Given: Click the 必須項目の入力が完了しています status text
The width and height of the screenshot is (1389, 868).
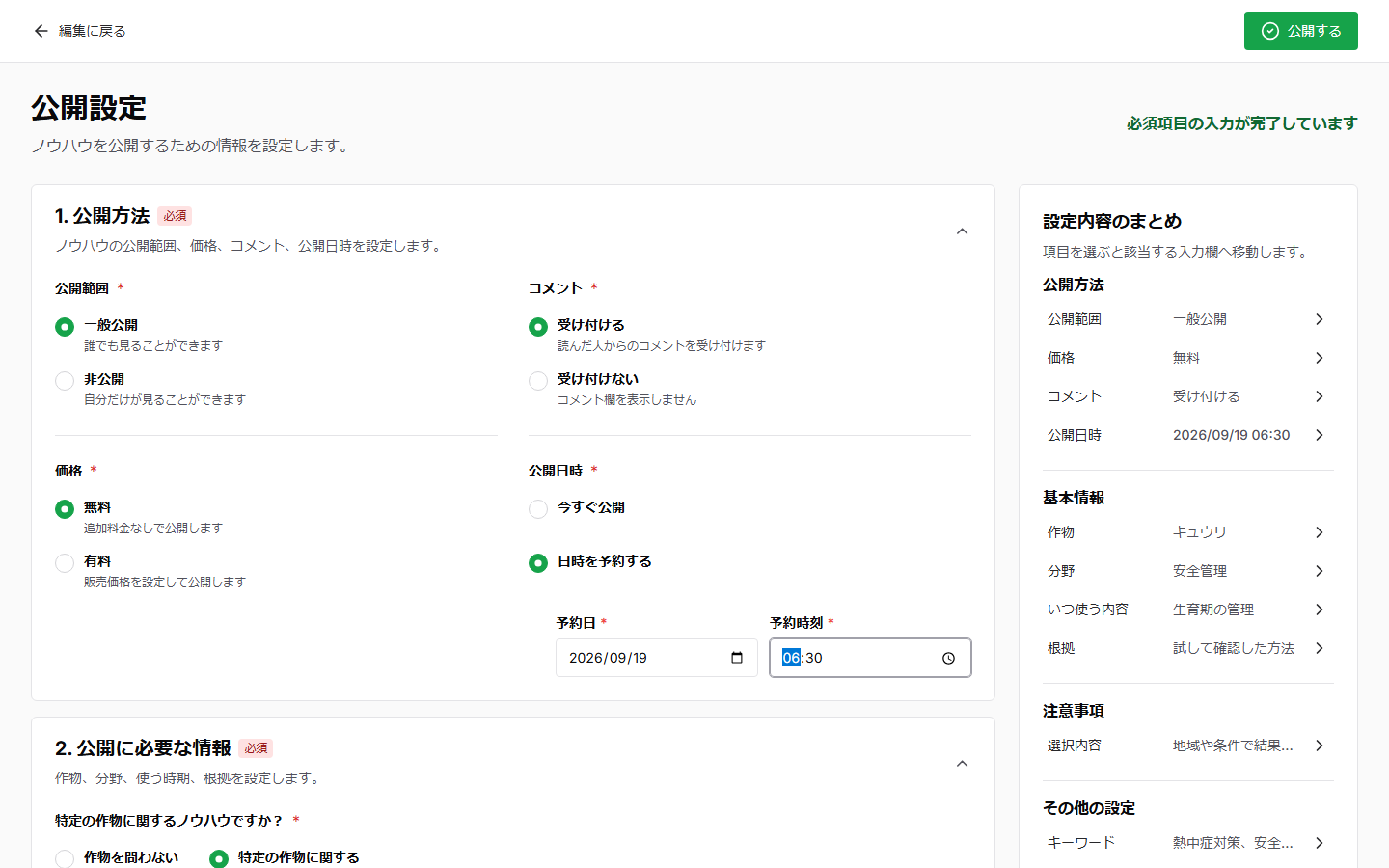Looking at the screenshot, I should [1241, 123].
